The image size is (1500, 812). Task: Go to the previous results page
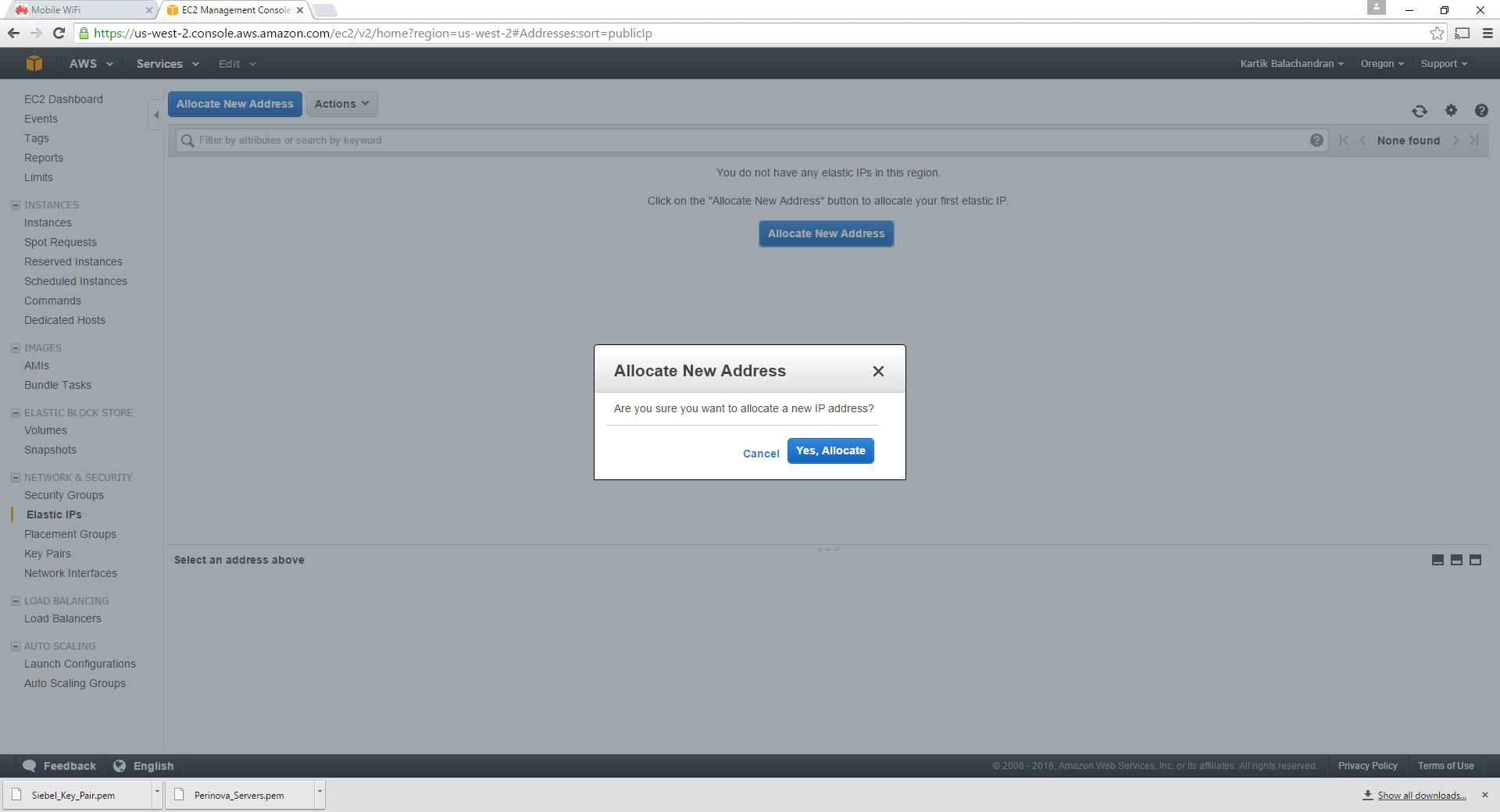(1362, 140)
